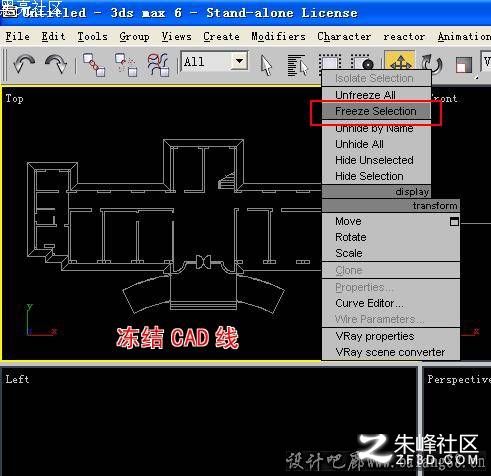Click the Left viewport label
This screenshot has width=491, height=476.
(17, 379)
